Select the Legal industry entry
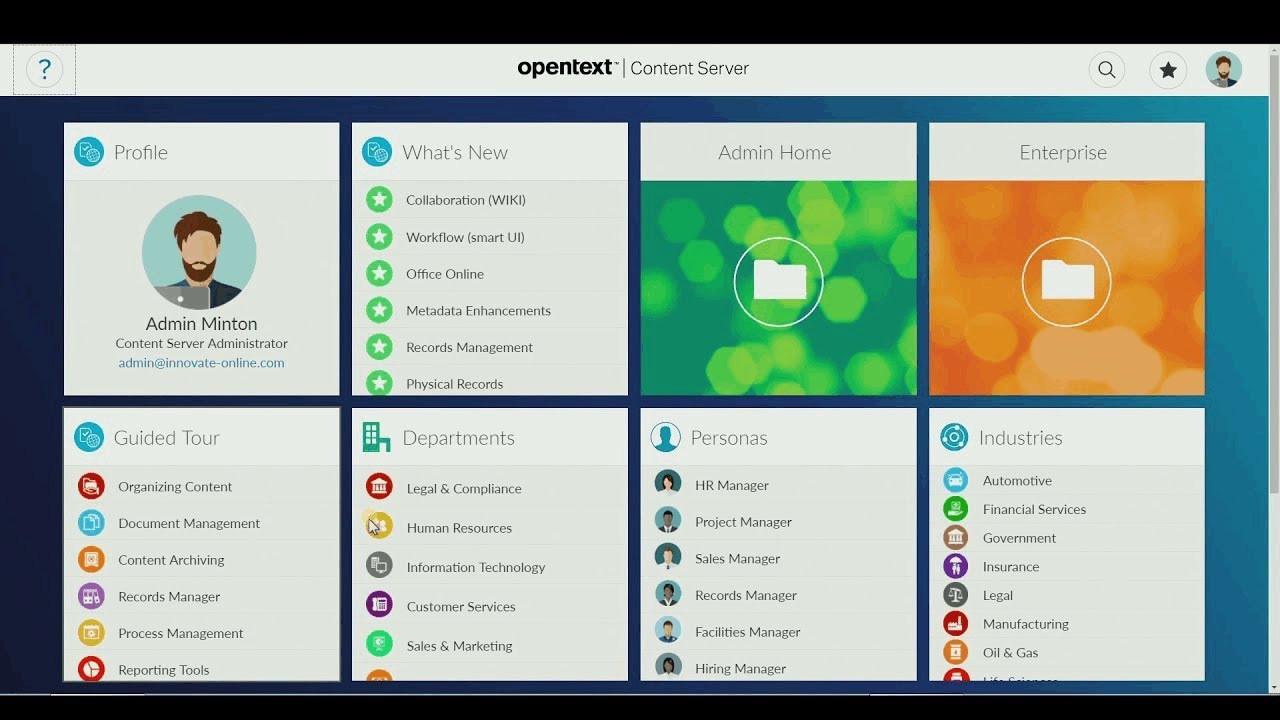The width and height of the screenshot is (1280, 720). tap(998, 595)
